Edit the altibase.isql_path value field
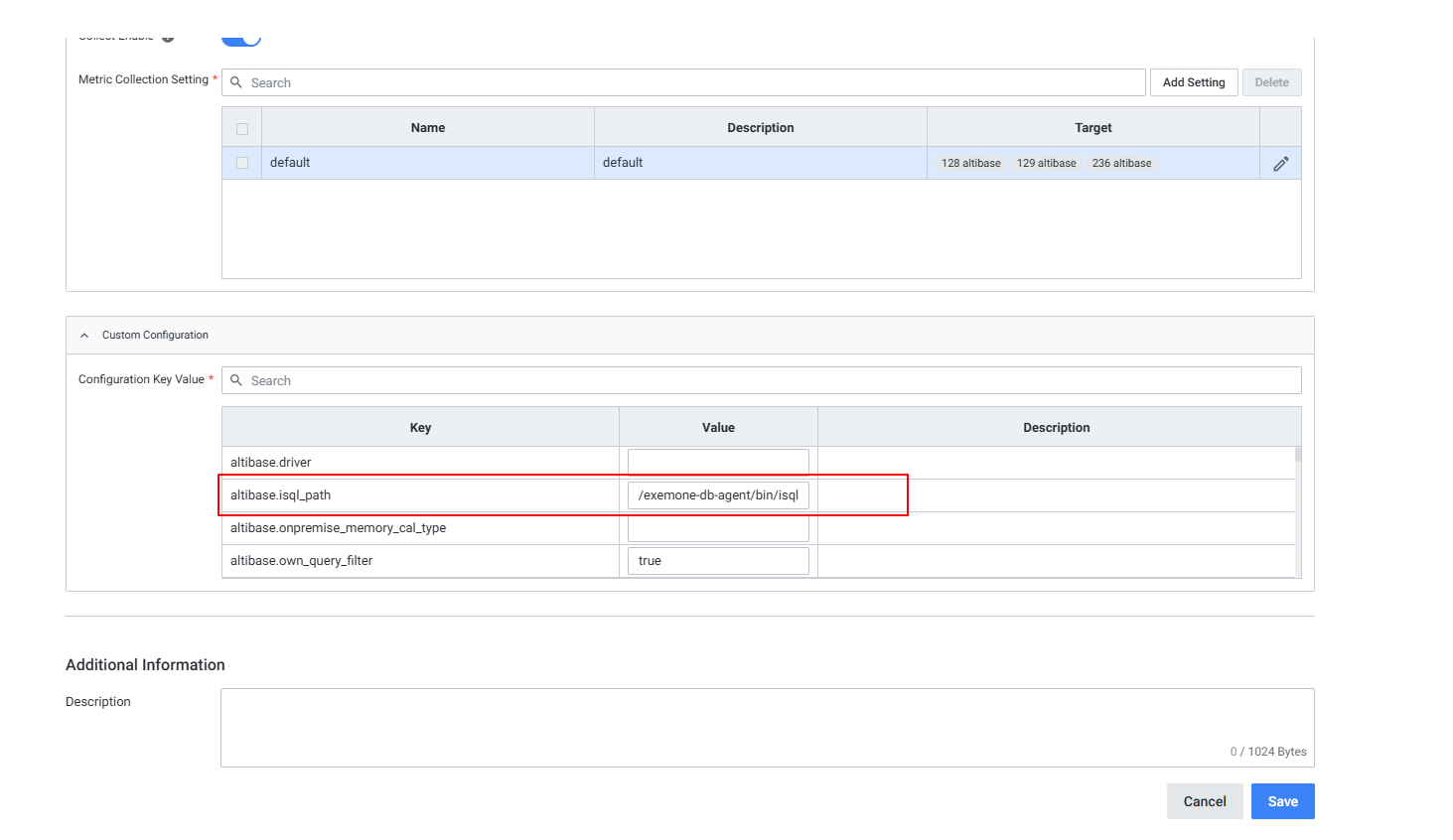The width and height of the screenshot is (1453, 840). (x=718, y=495)
